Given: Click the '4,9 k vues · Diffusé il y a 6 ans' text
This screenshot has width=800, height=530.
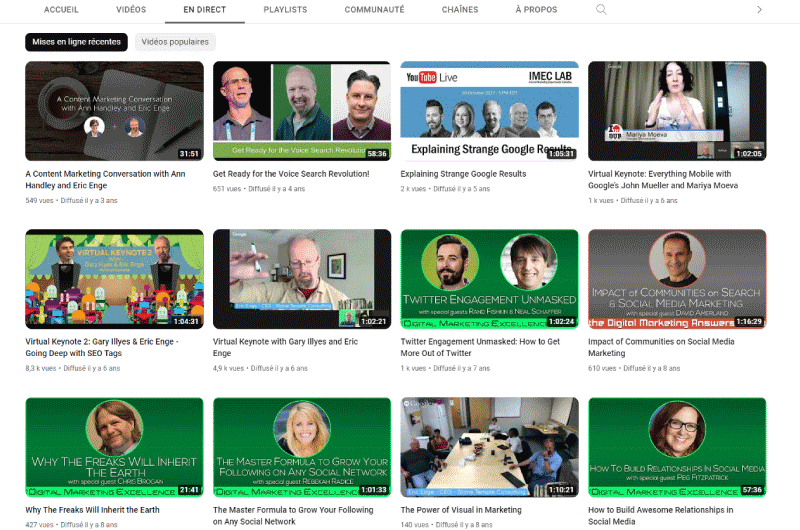Looking at the screenshot, I should [x=260, y=368].
